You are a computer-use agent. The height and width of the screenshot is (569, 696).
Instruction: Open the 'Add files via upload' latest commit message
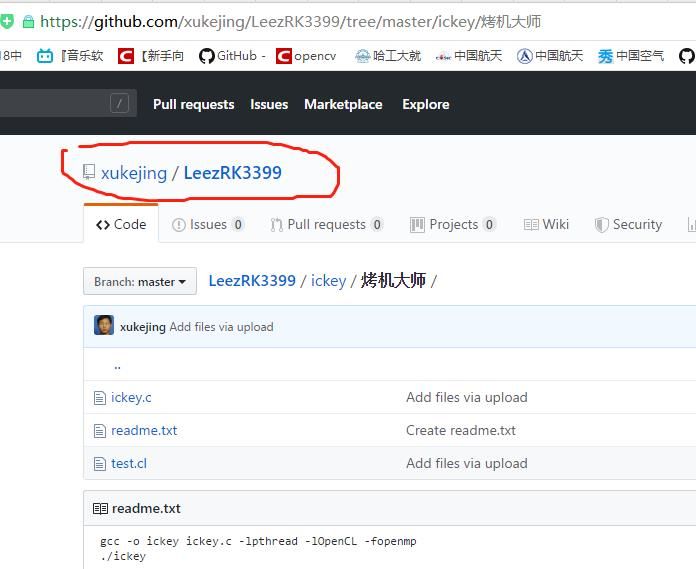pyautogui.click(x=221, y=327)
